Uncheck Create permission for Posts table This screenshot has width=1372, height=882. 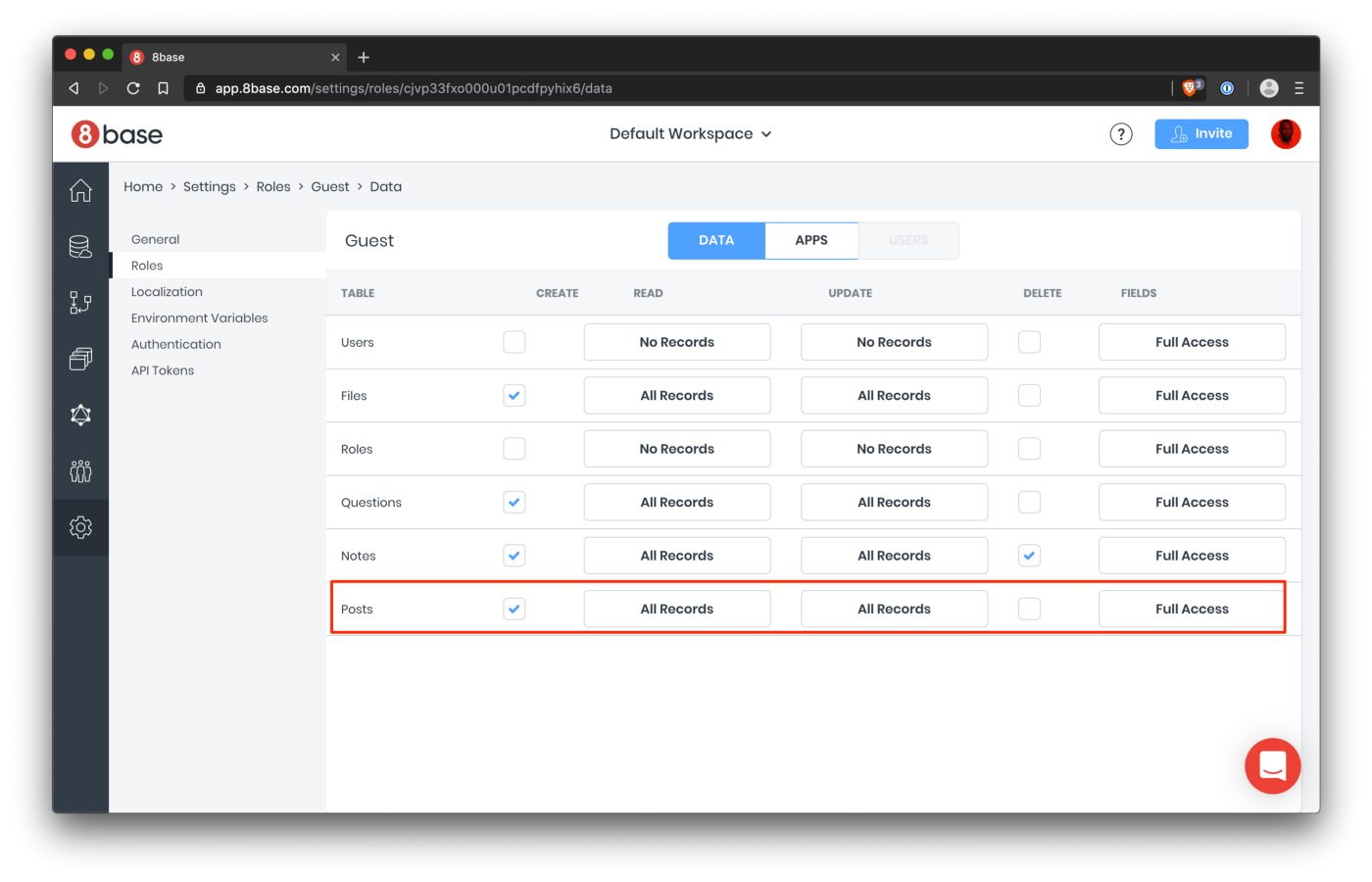(x=514, y=609)
